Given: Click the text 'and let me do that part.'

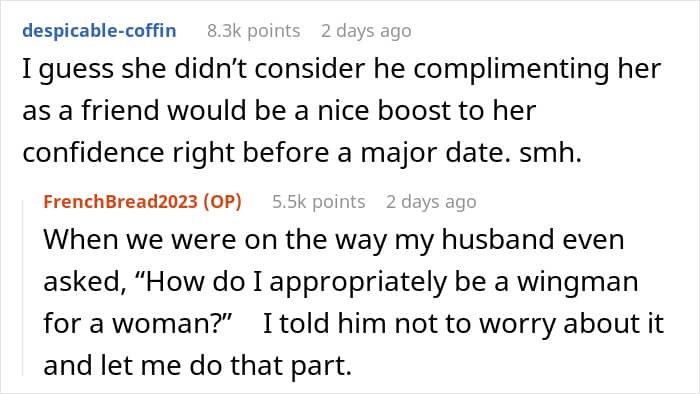Looking at the screenshot, I should (198, 366).
